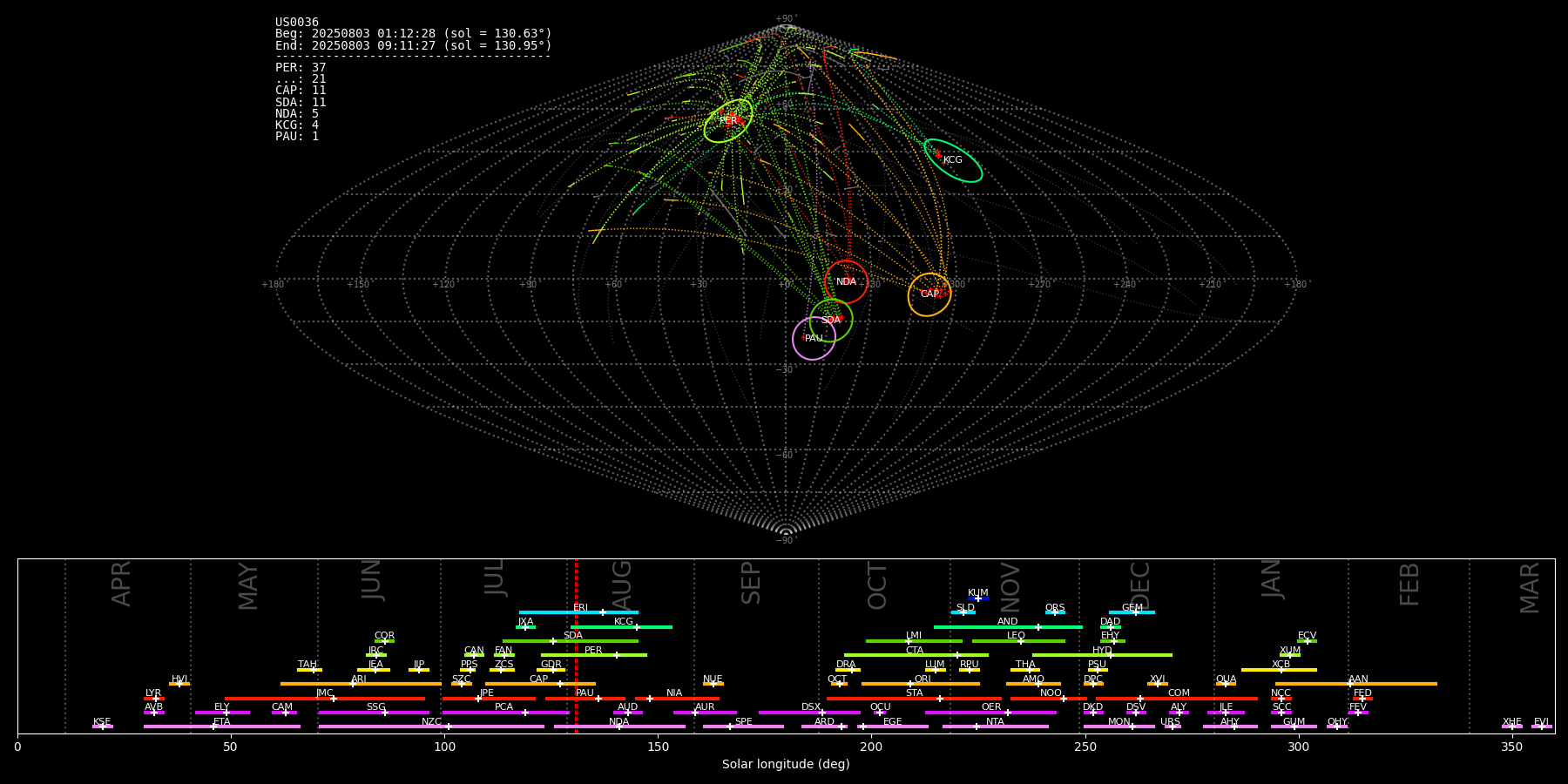Screen dimensions: 1568x784
Task: Click the SPE shower label in timeline
Action: pos(744,722)
